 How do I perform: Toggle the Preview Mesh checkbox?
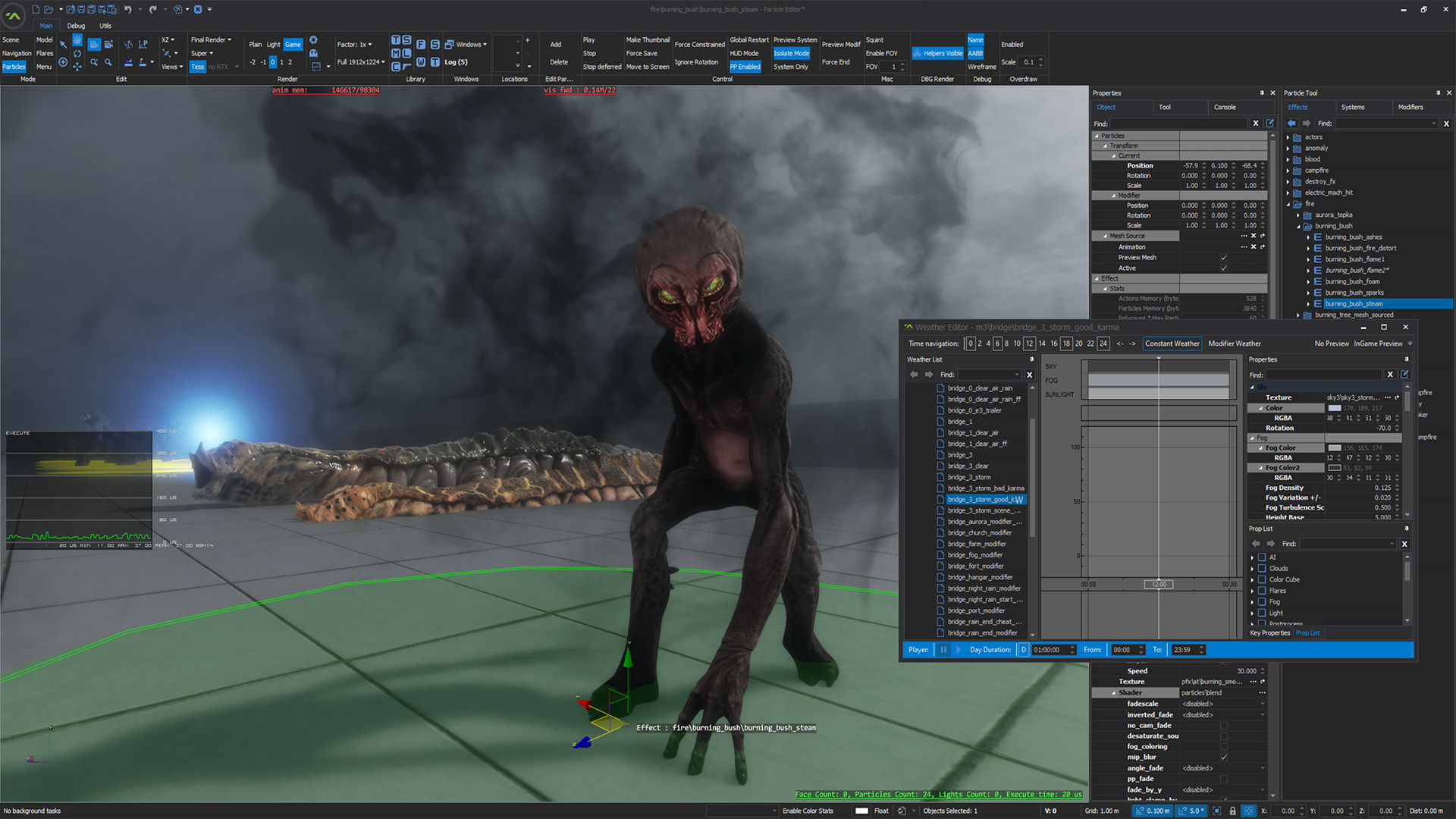tap(1223, 258)
